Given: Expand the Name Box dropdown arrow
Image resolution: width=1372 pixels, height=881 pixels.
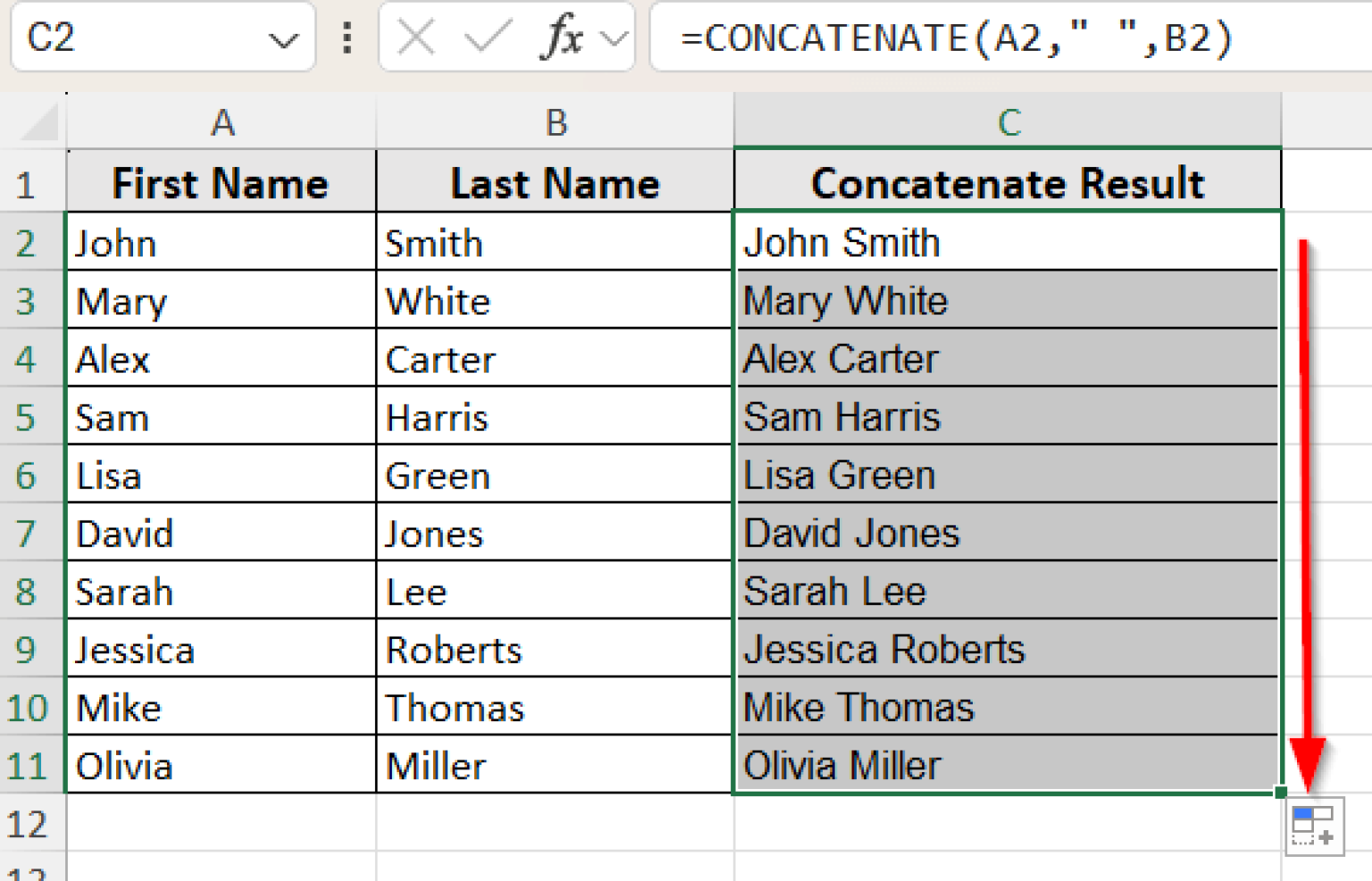Looking at the screenshot, I should pos(283,40).
